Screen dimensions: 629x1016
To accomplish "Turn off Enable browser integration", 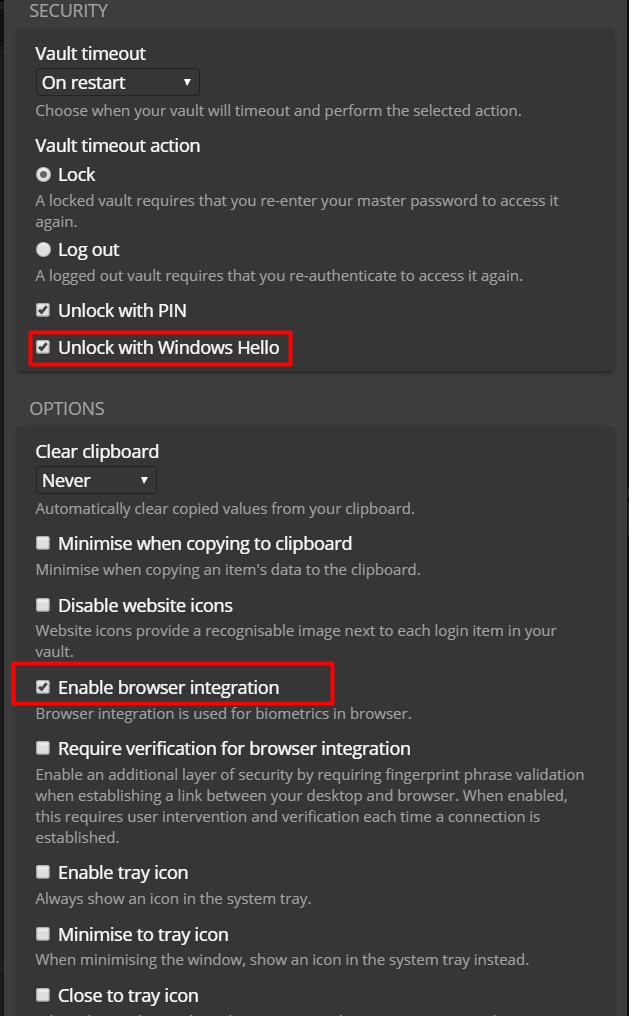I will click(x=43, y=686).
